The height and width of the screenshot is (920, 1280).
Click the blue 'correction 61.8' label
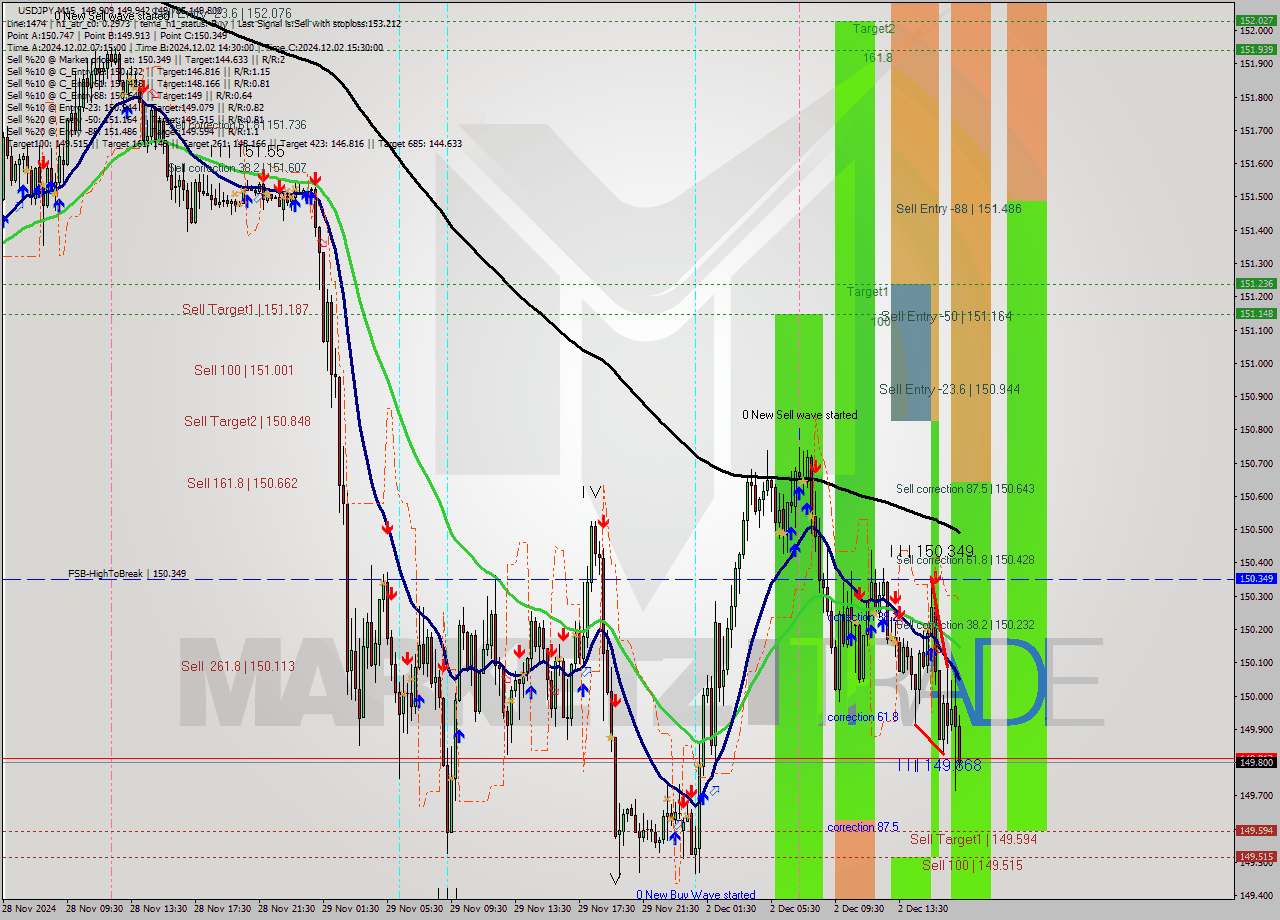[863, 717]
